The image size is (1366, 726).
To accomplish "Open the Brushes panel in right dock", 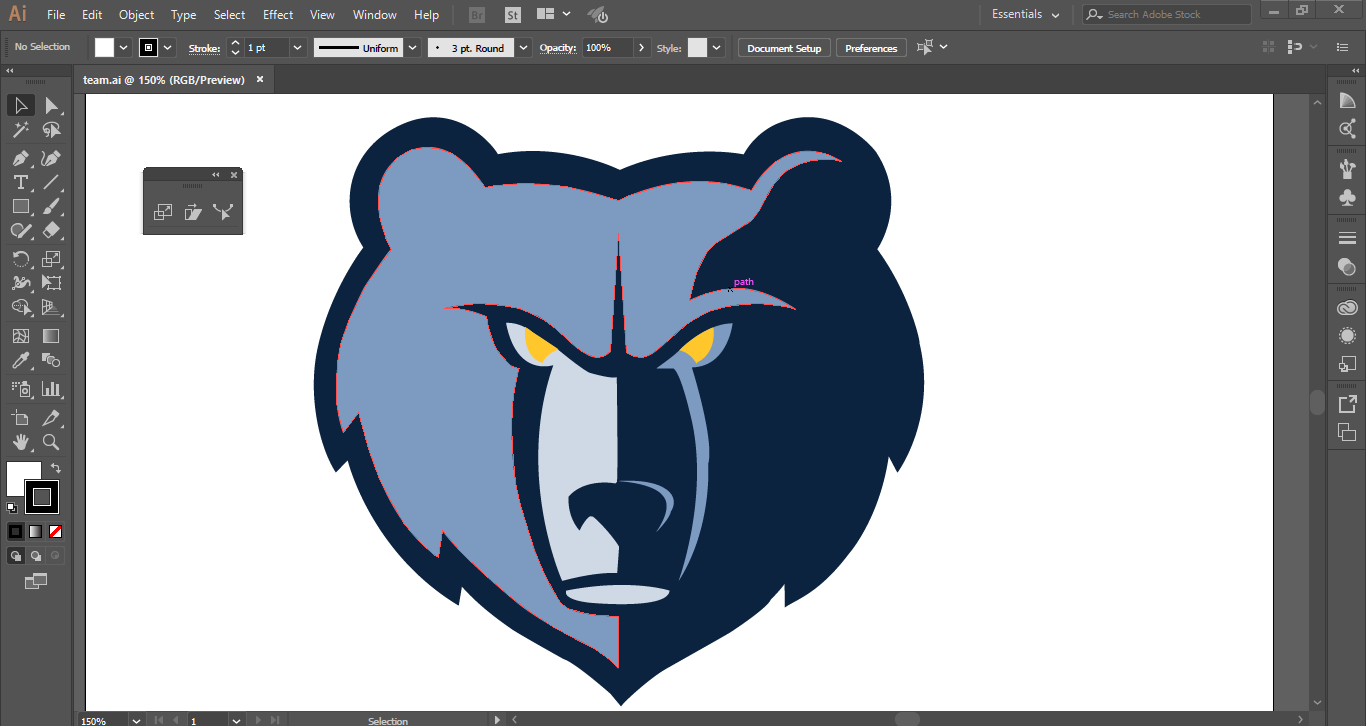I will [x=1347, y=169].
